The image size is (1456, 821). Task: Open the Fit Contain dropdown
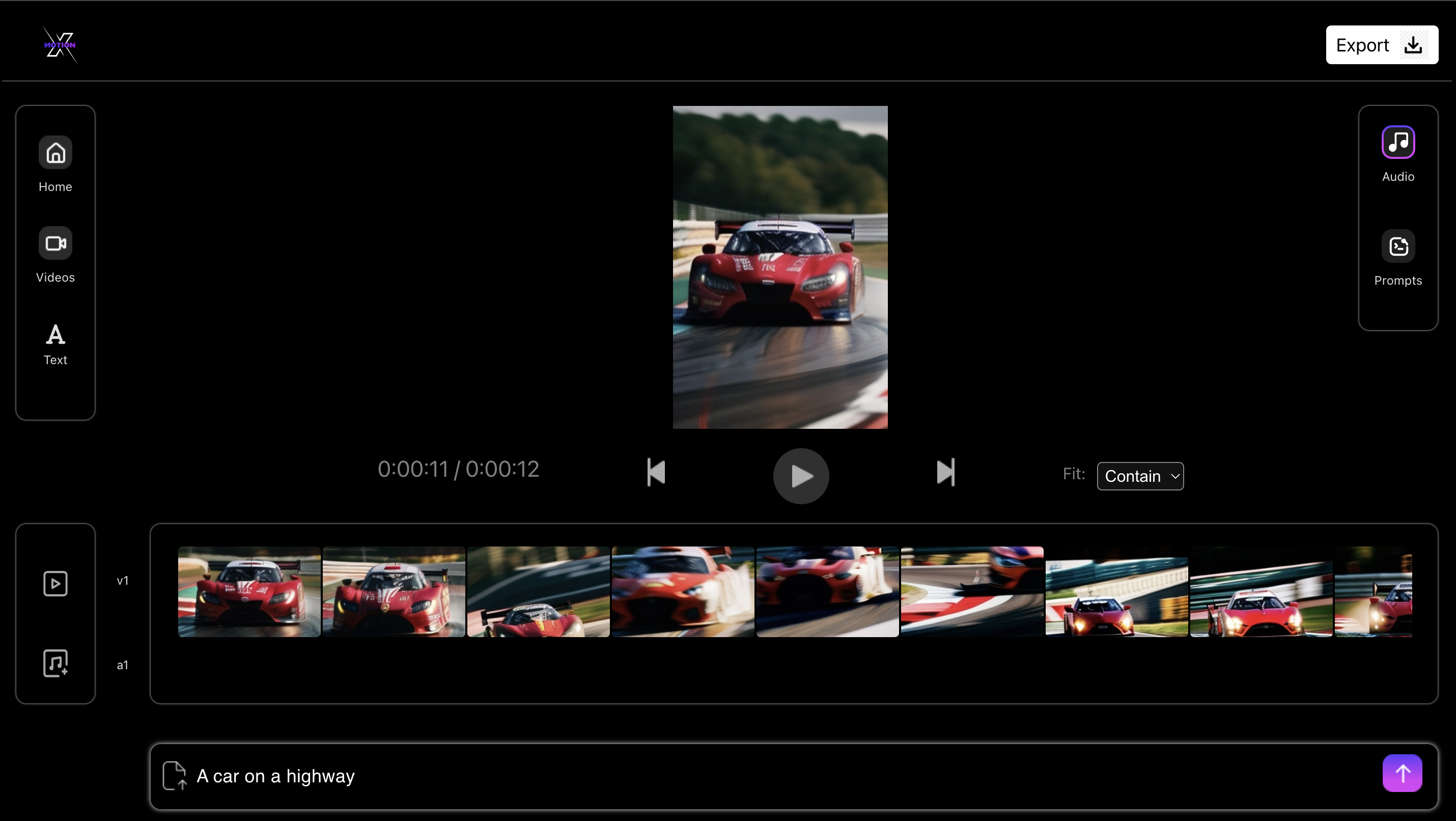click(x=1140, y=476)
